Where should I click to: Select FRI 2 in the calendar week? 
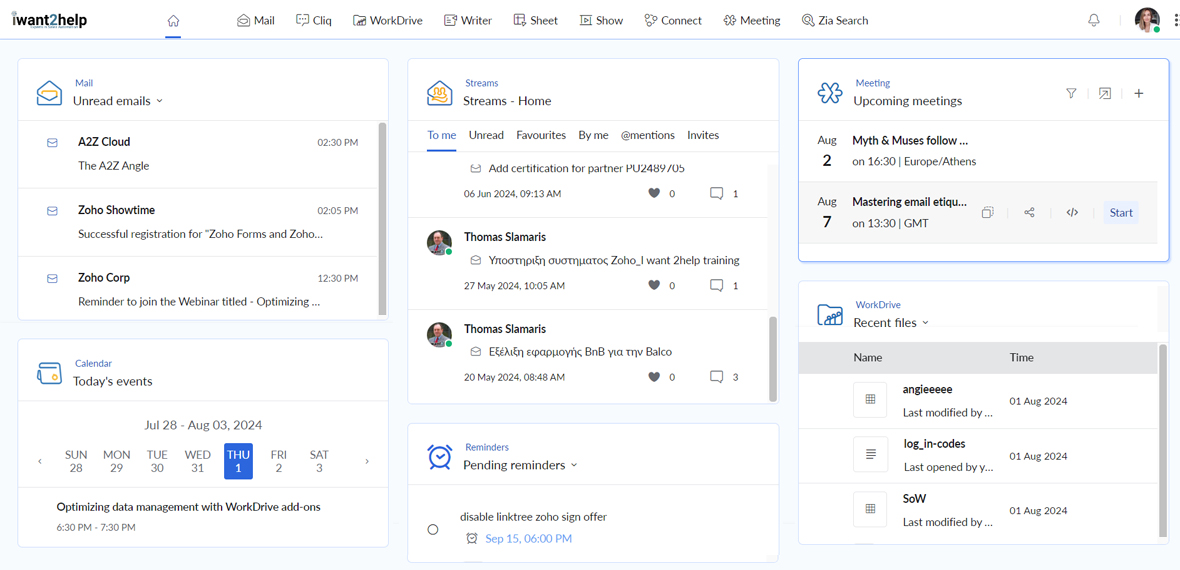coord(279,461)
